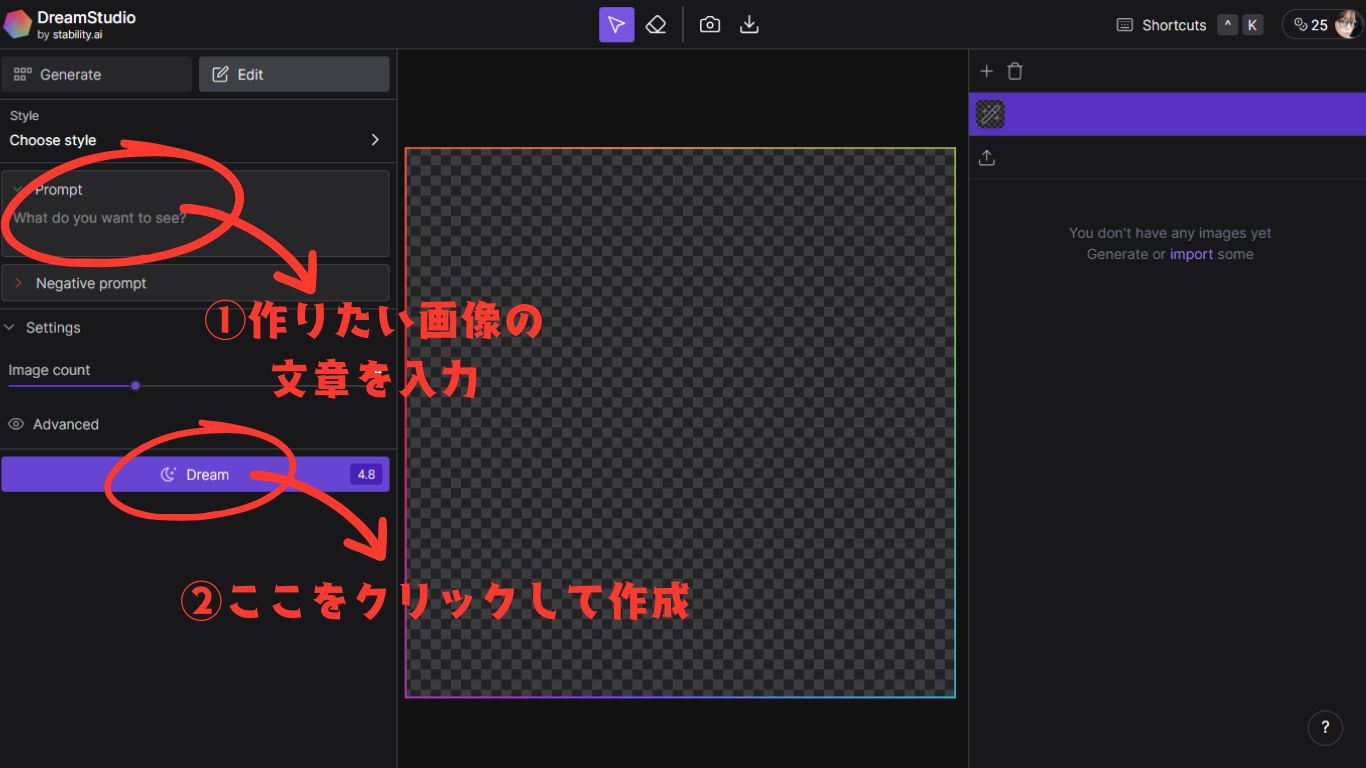Click the upload image icon
The height and width of the screenshot is (768, 1366).
987,158
